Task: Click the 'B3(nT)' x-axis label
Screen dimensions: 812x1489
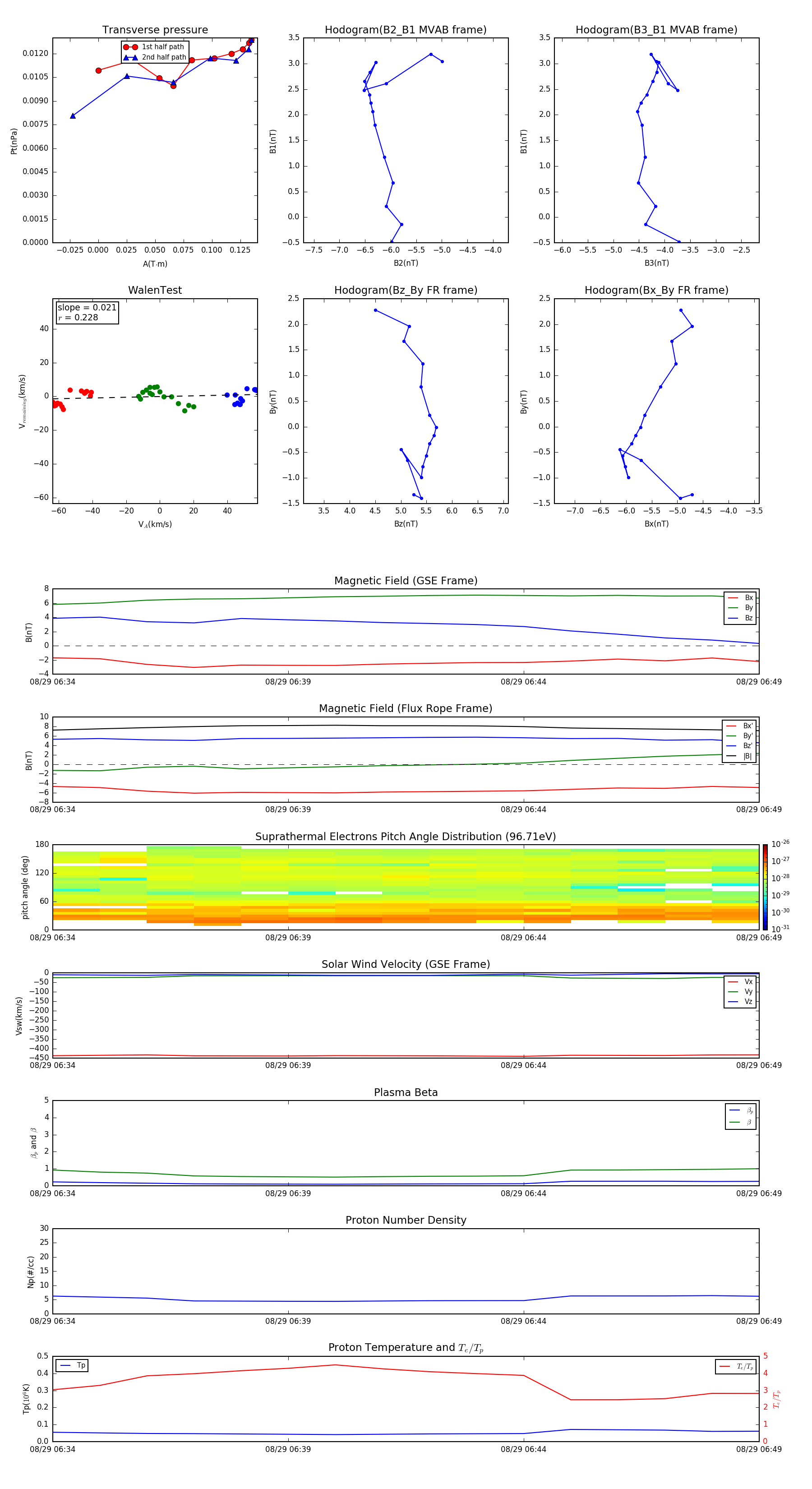Action: [x=656, y=263]
